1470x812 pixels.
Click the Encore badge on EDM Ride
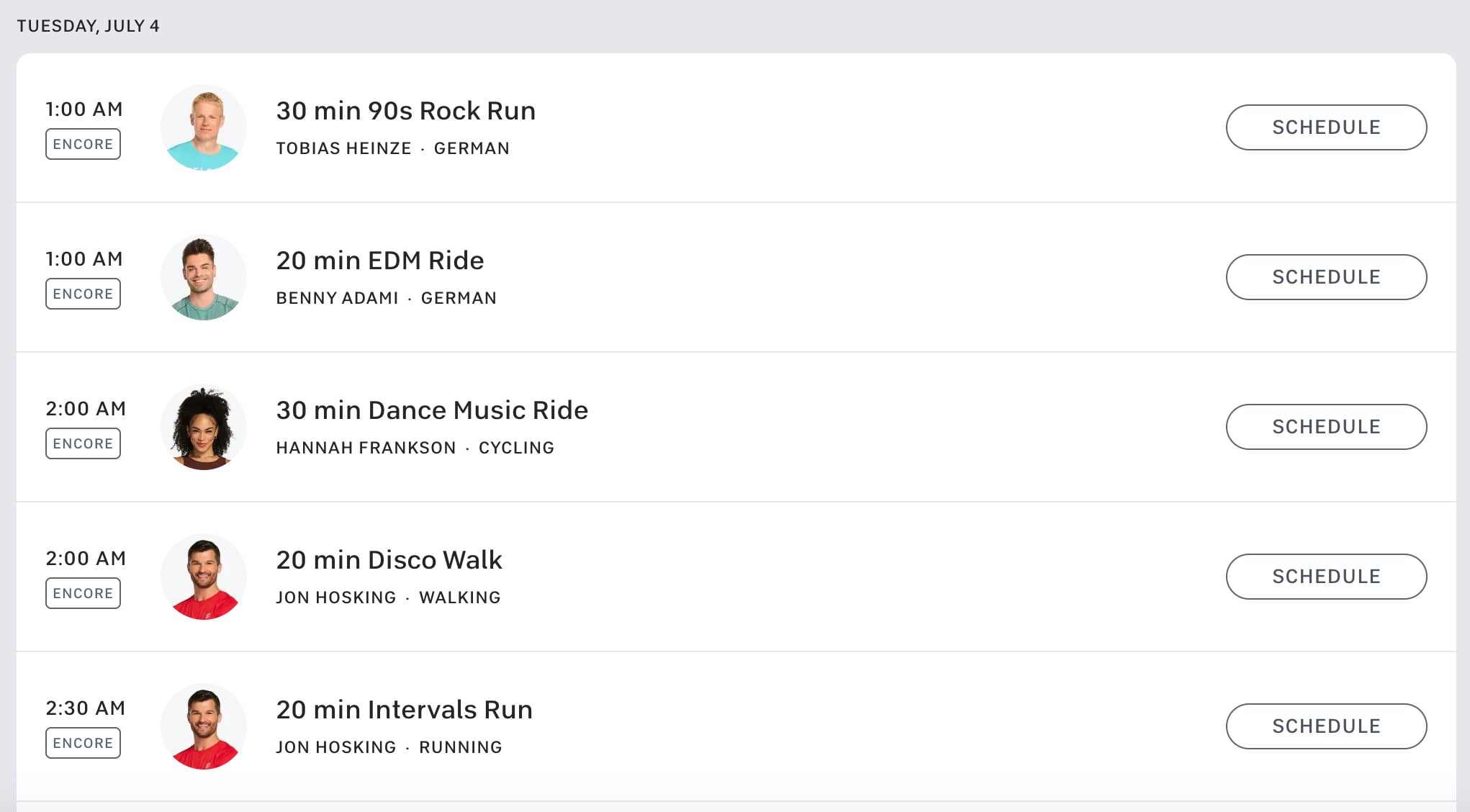coord(83,294)
